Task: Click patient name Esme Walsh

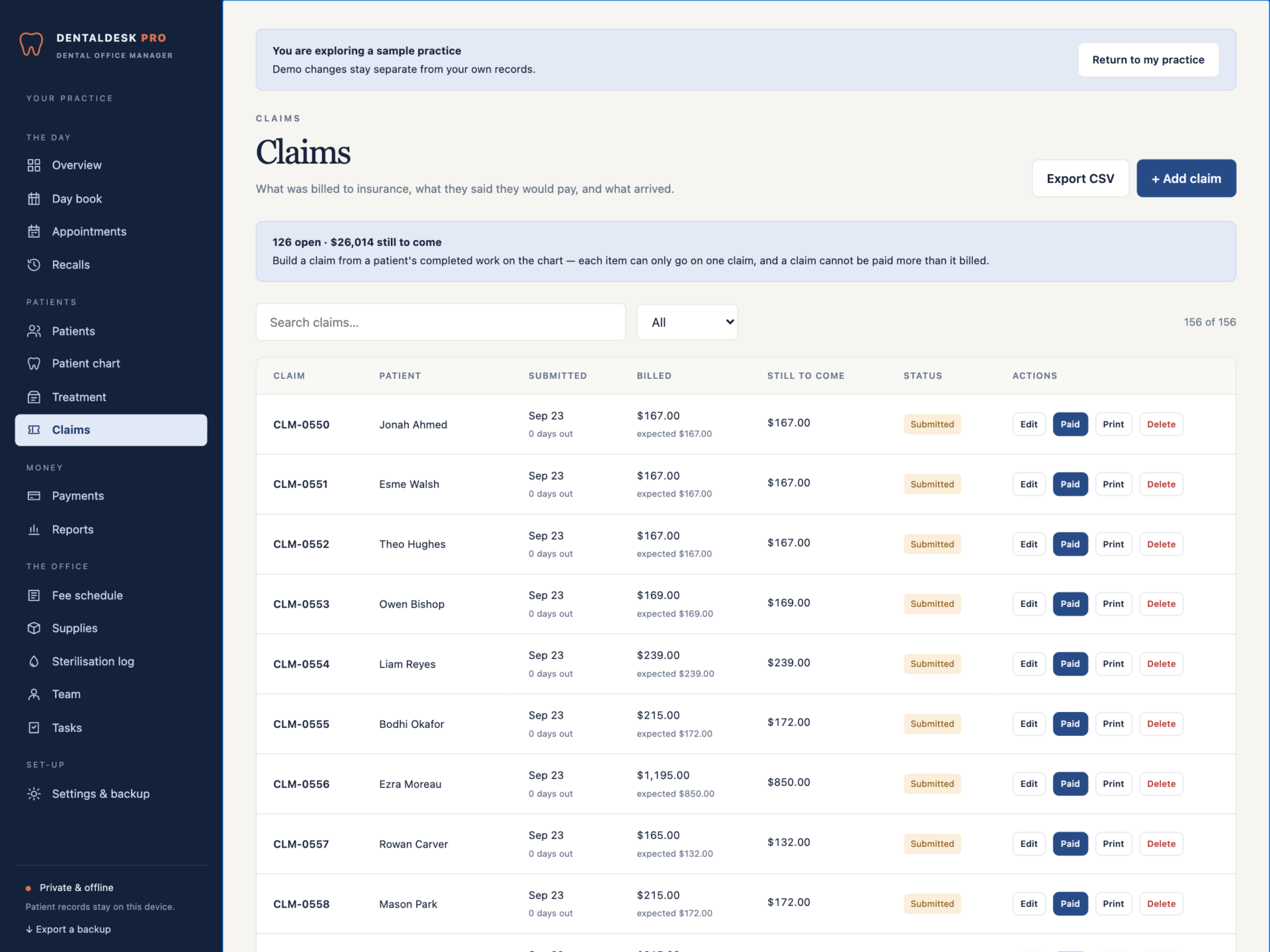Action: pyautogui.click(x=409, y=484)
